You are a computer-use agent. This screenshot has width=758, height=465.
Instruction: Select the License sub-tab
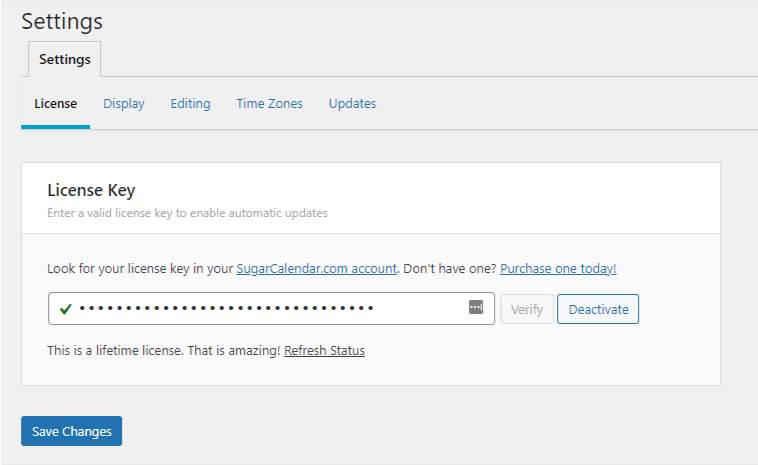point(55,104)
